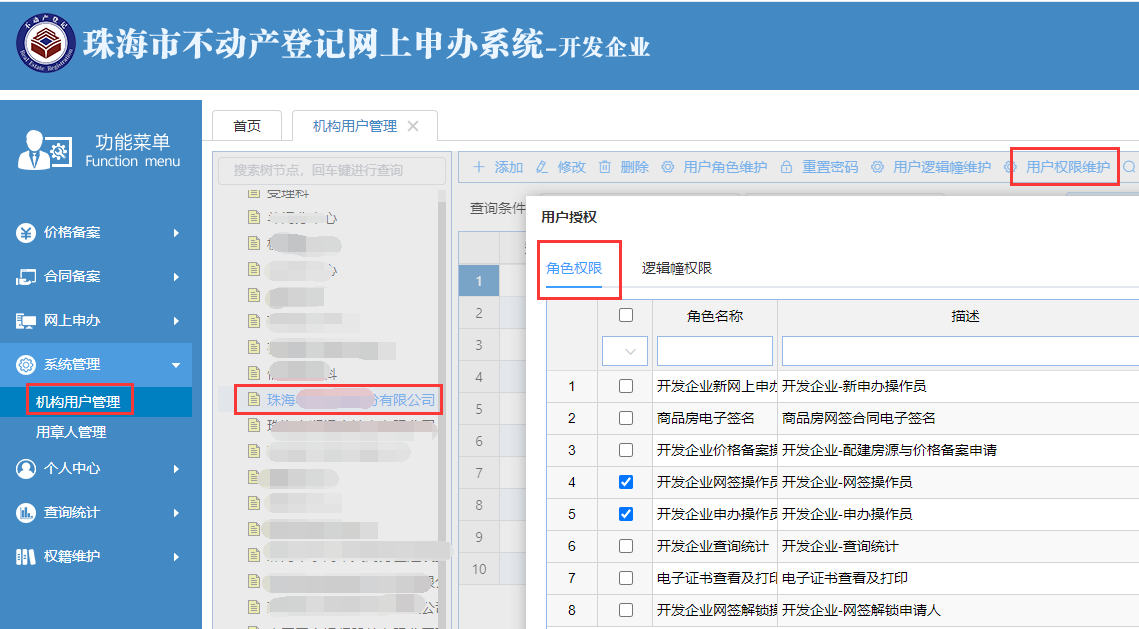Toggle the select-all checkbox in header
Screen dimensions: 1139x629
point(626,315)
